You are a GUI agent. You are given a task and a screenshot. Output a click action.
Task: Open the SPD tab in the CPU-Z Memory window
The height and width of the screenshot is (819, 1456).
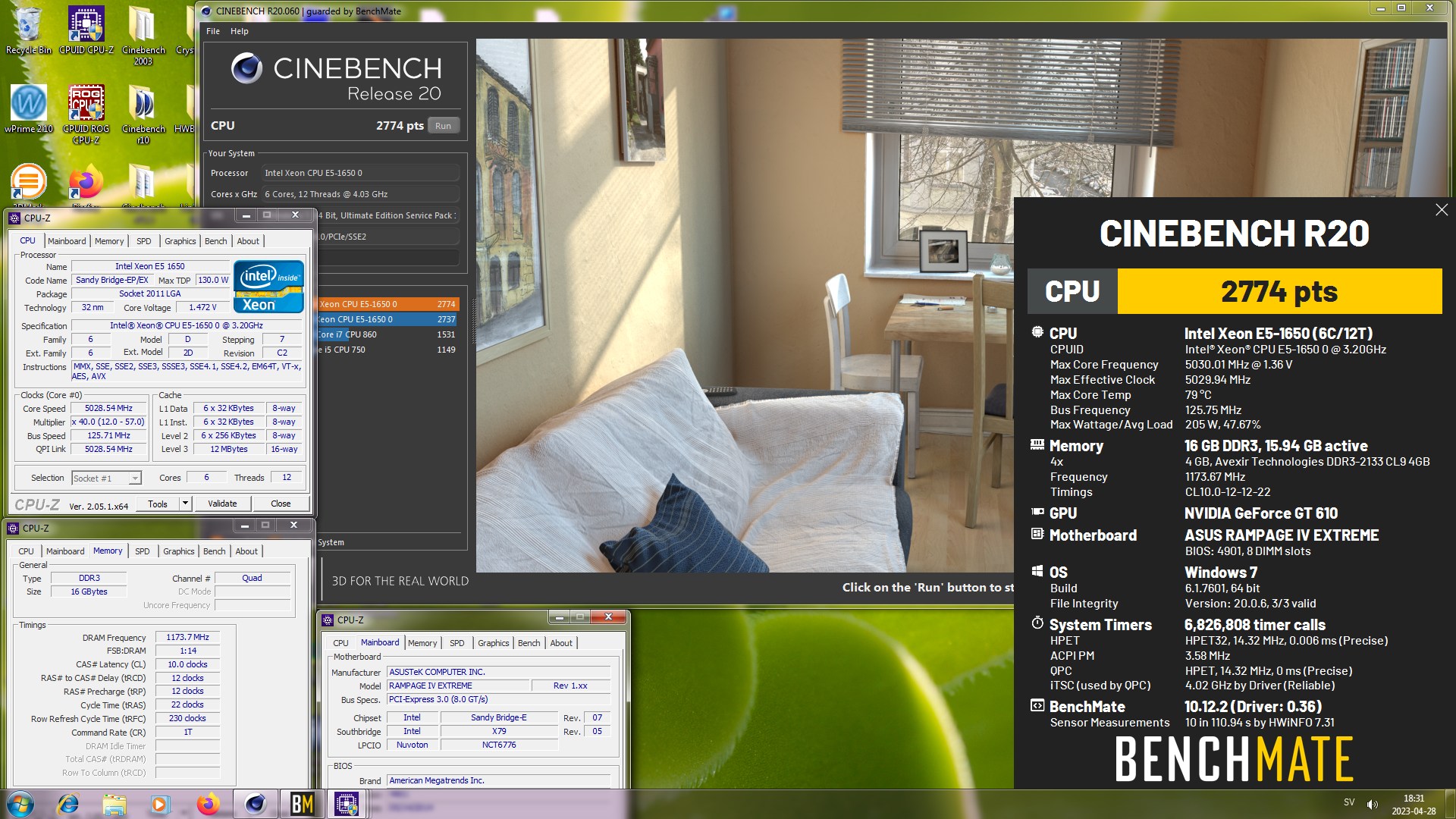(x=143, y=551)
